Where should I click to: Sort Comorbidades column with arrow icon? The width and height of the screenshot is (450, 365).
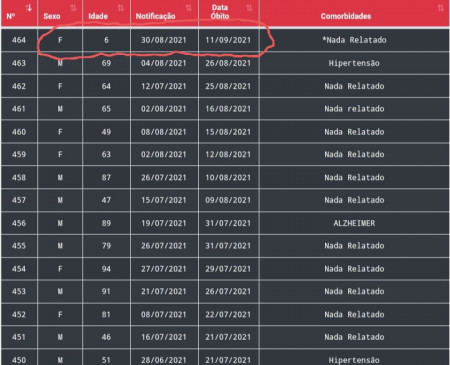(x=441, y=8)
